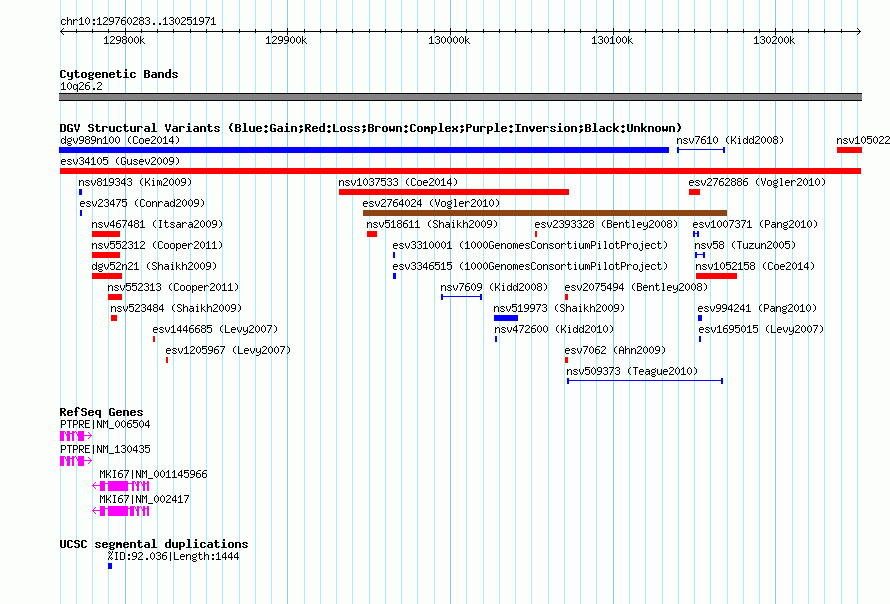This screenshot has height=604, width=890.
Task: Click MKI67|NM_001145966 gene label
Action: pos(153,474)
